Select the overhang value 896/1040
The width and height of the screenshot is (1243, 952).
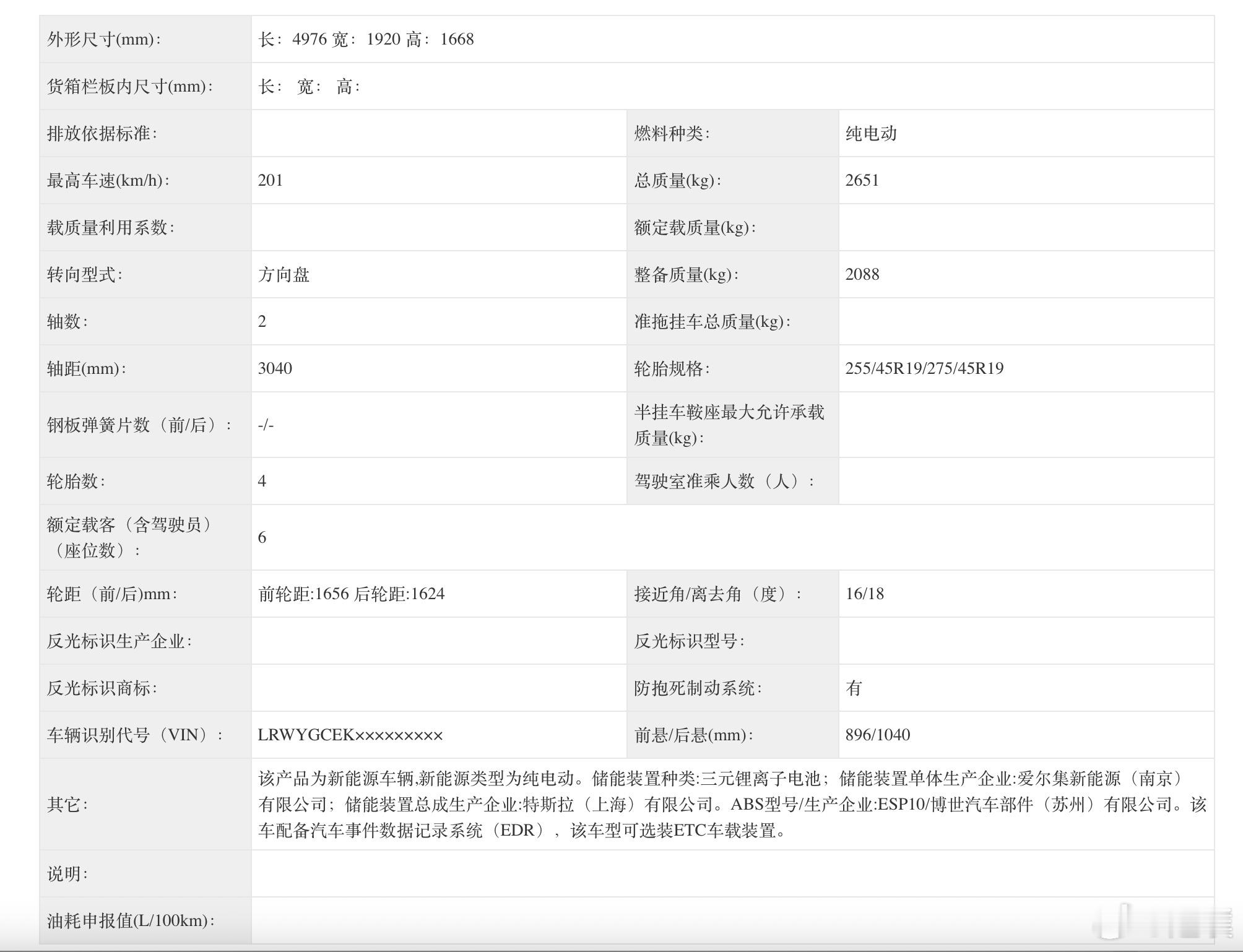[x=878, y=735]
